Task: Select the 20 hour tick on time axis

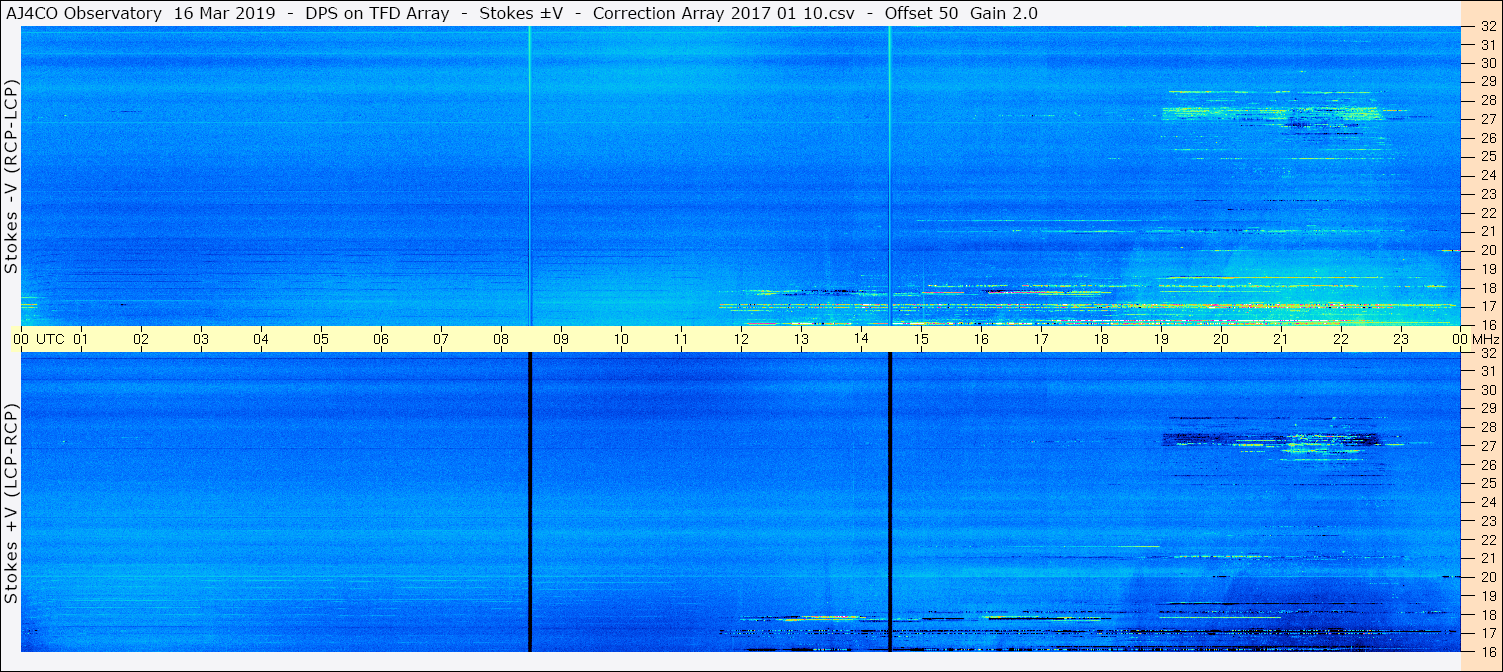Action: (x=1221, y=339)
